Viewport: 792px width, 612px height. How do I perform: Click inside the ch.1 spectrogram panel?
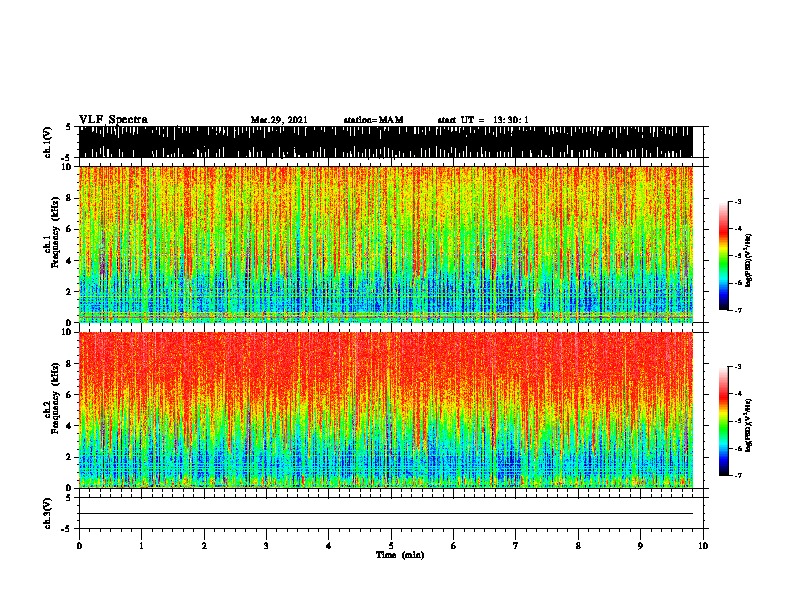(385, 244)
